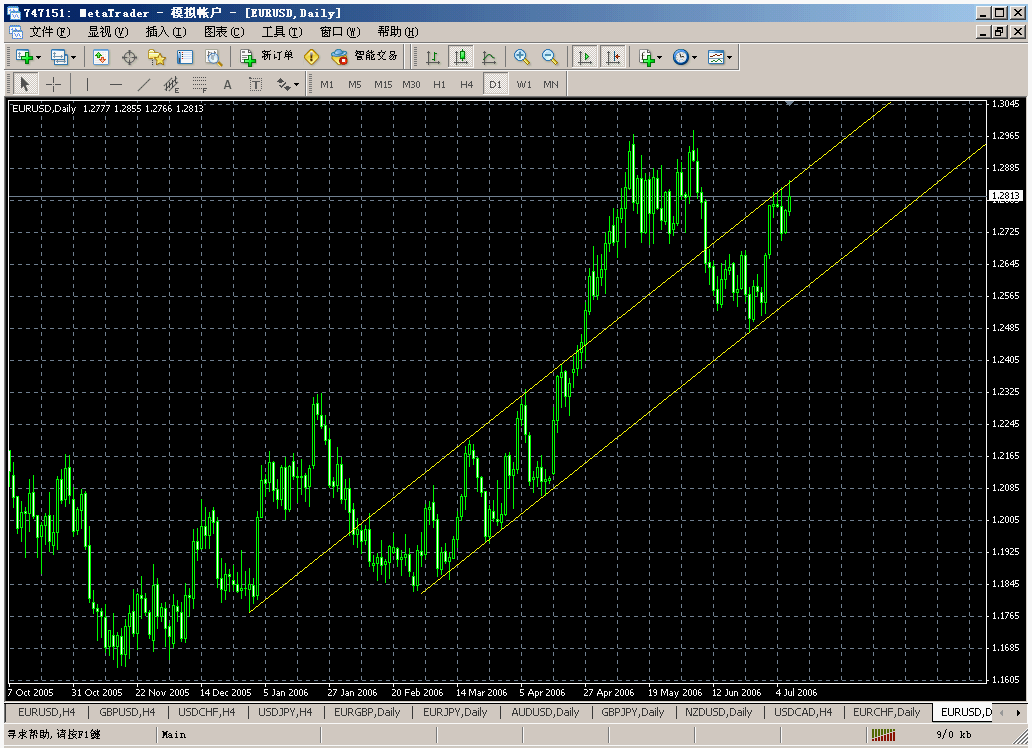The image size is (1032, 748).
Task: Open the 图表(C) menu
Action: tap(224, 32)
